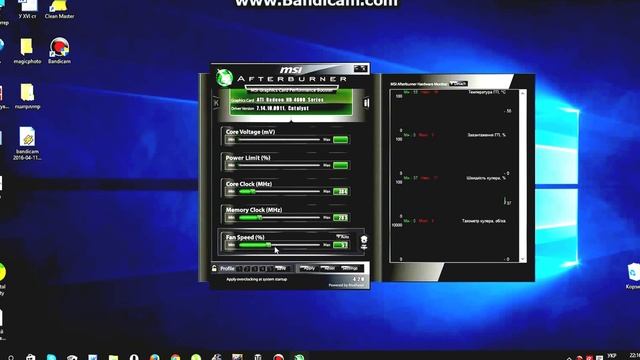Click the Hardware Monitor scrollbar up arrow
640x360 pixels.
click(x=522, y=93)
